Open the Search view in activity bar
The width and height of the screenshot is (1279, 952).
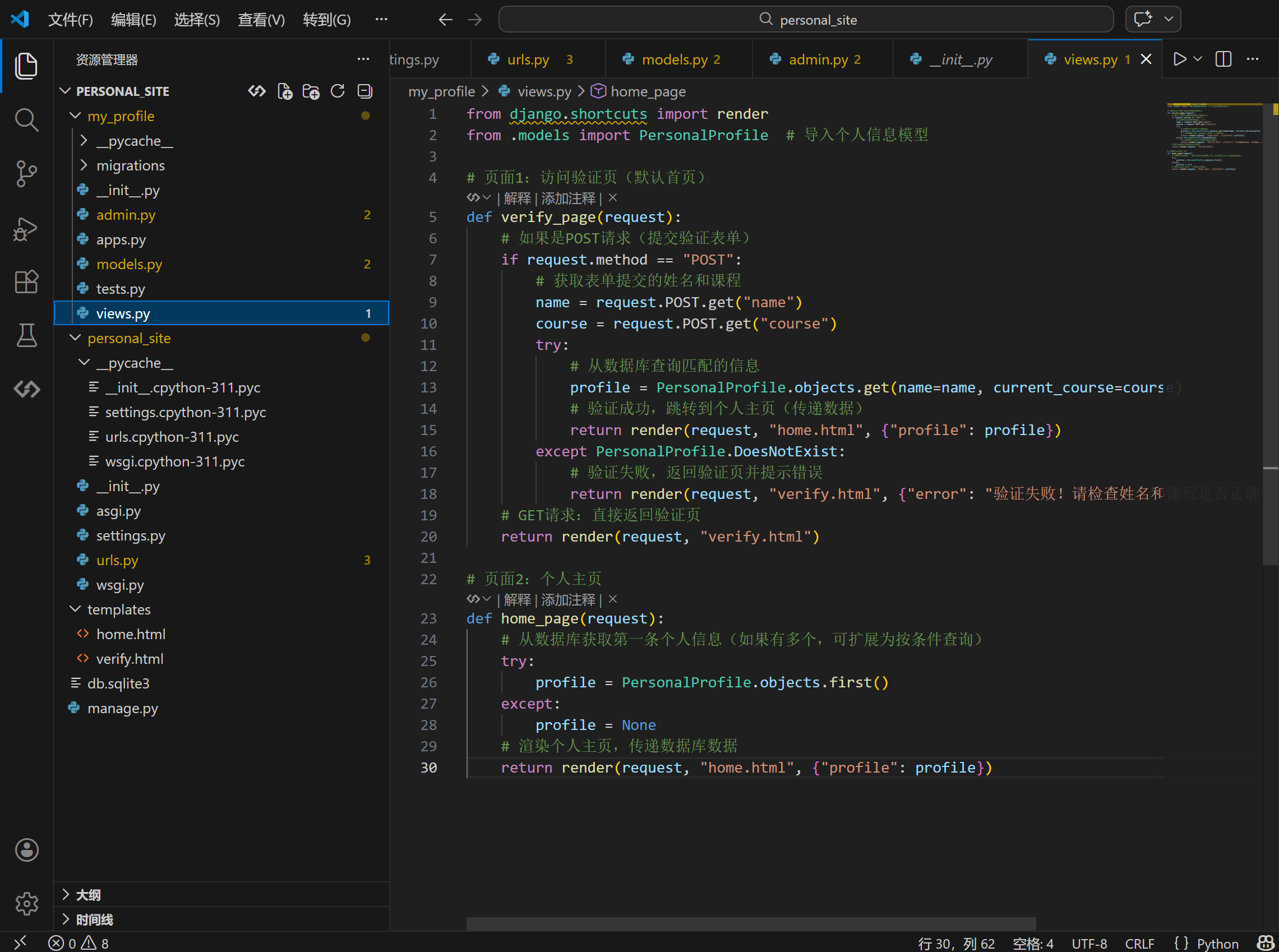point(26,120)
